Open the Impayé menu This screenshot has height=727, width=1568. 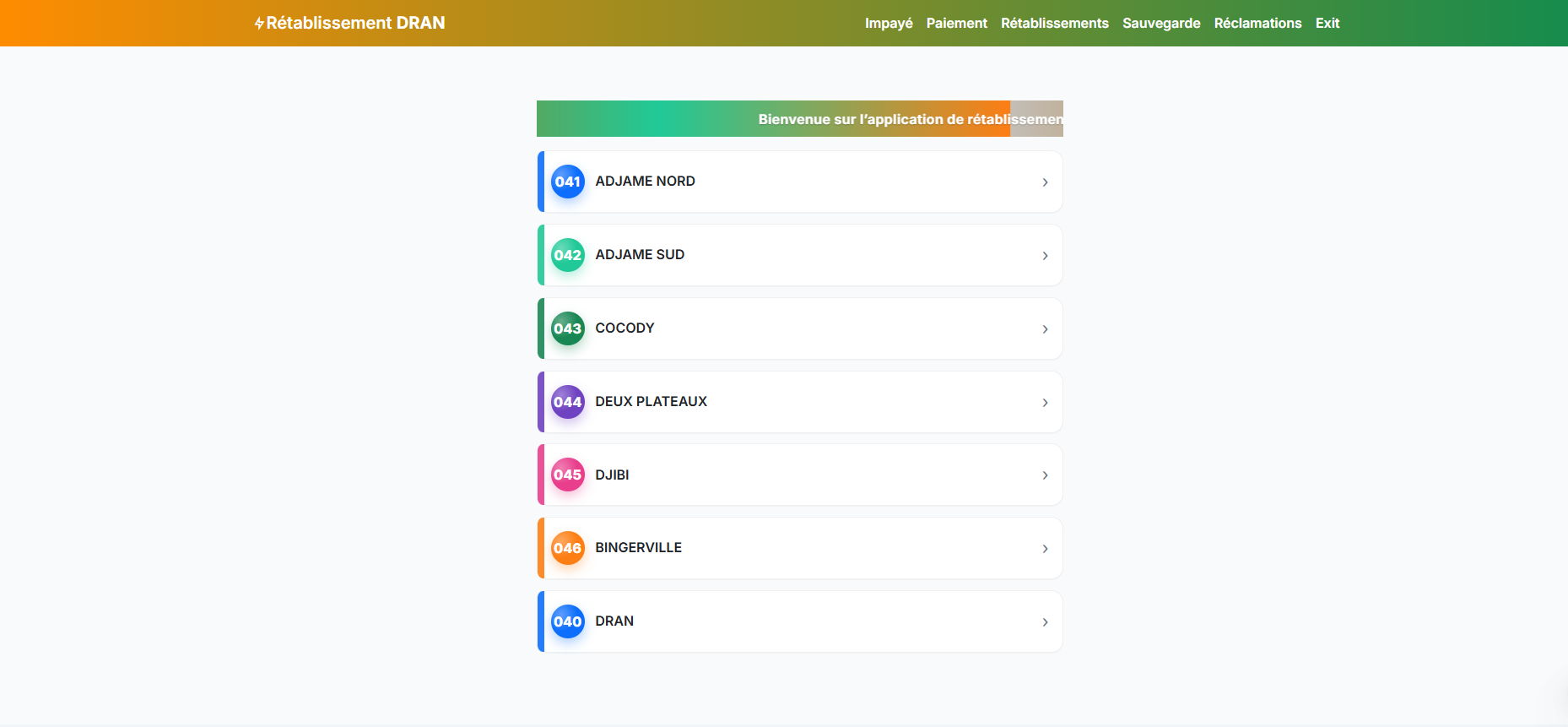point(889,24)
